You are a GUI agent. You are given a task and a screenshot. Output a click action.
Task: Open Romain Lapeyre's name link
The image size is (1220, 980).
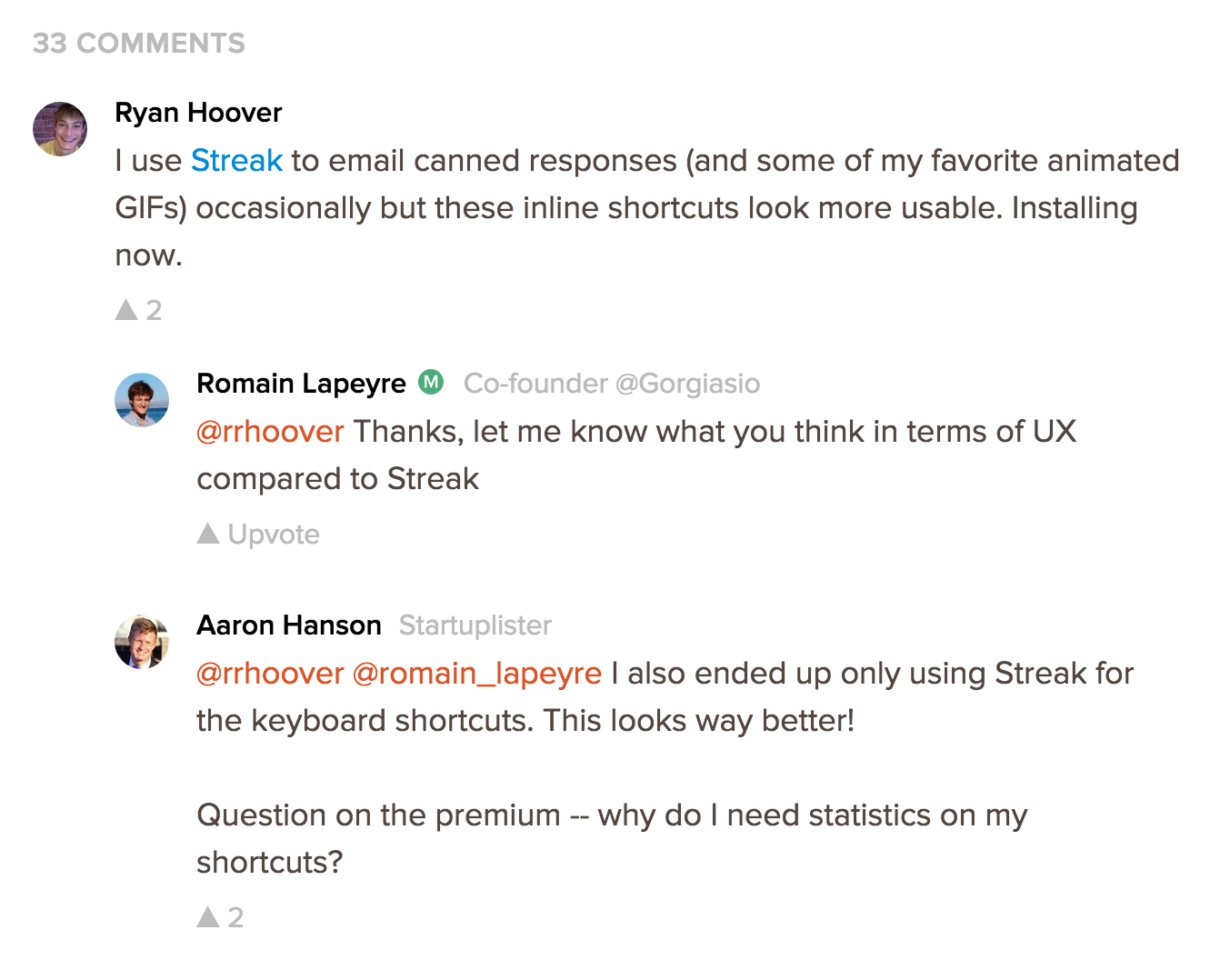[x=301, y=384]
